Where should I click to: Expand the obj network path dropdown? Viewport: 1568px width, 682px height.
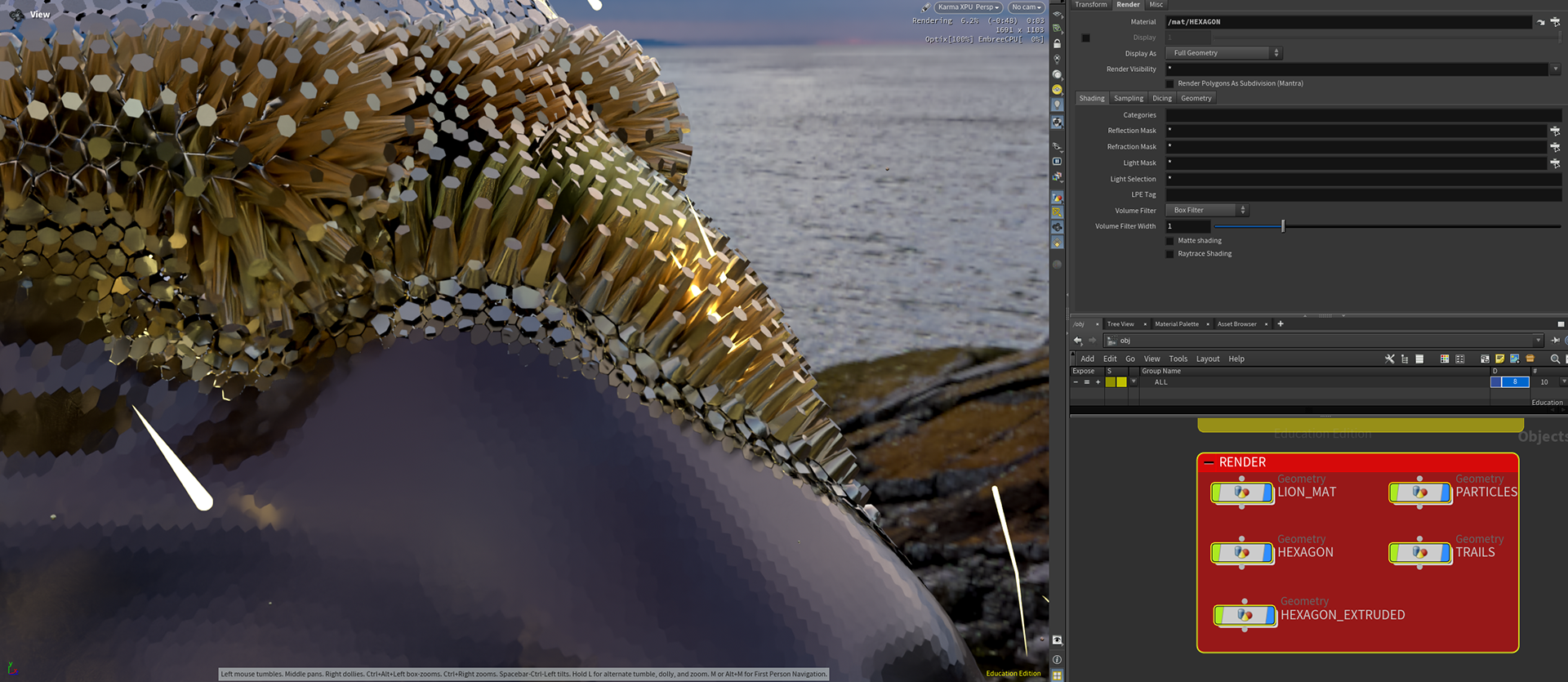1539,341
